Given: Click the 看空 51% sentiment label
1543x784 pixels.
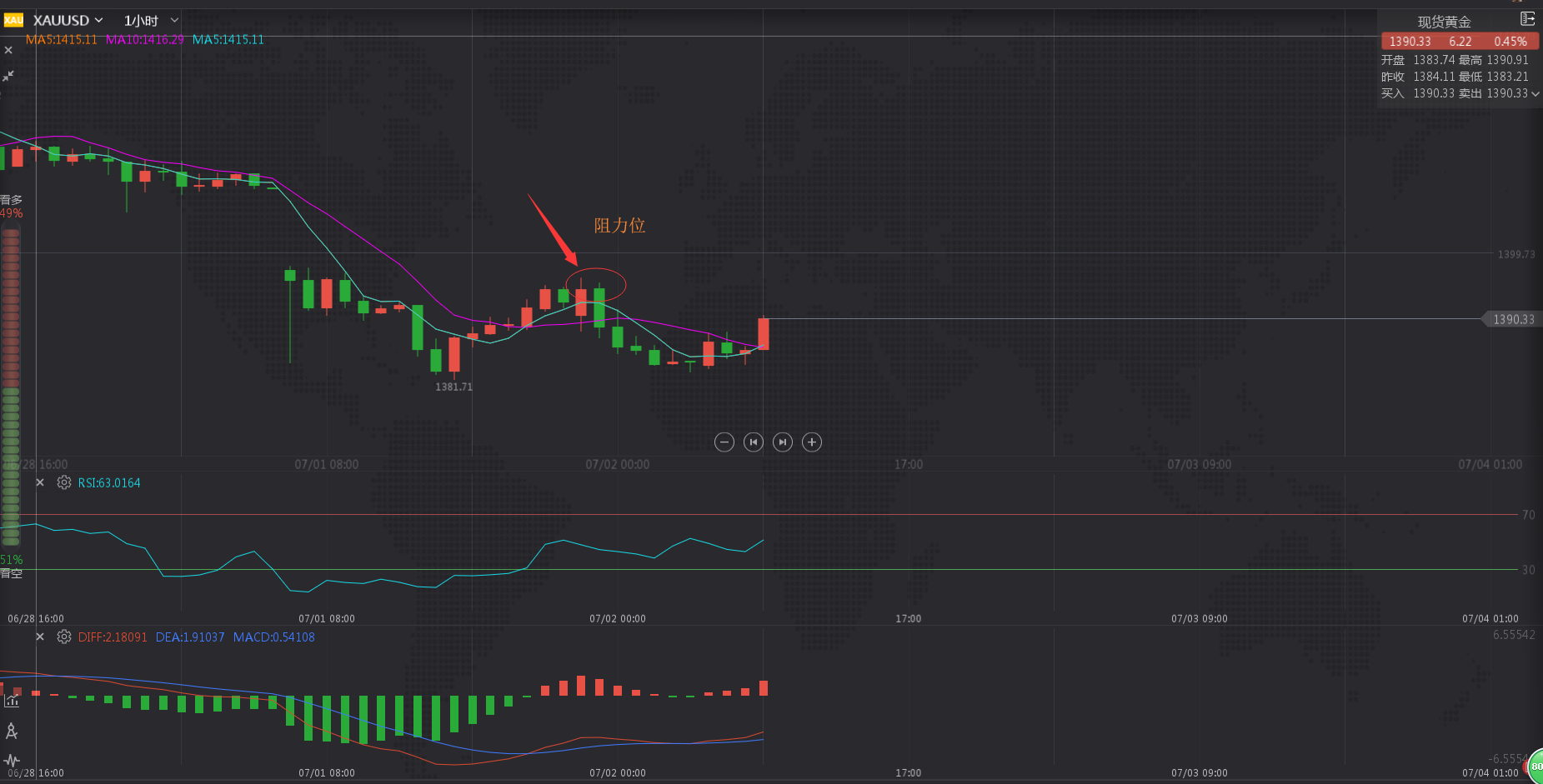Looking at the screenshot, I should click(12, 567).
